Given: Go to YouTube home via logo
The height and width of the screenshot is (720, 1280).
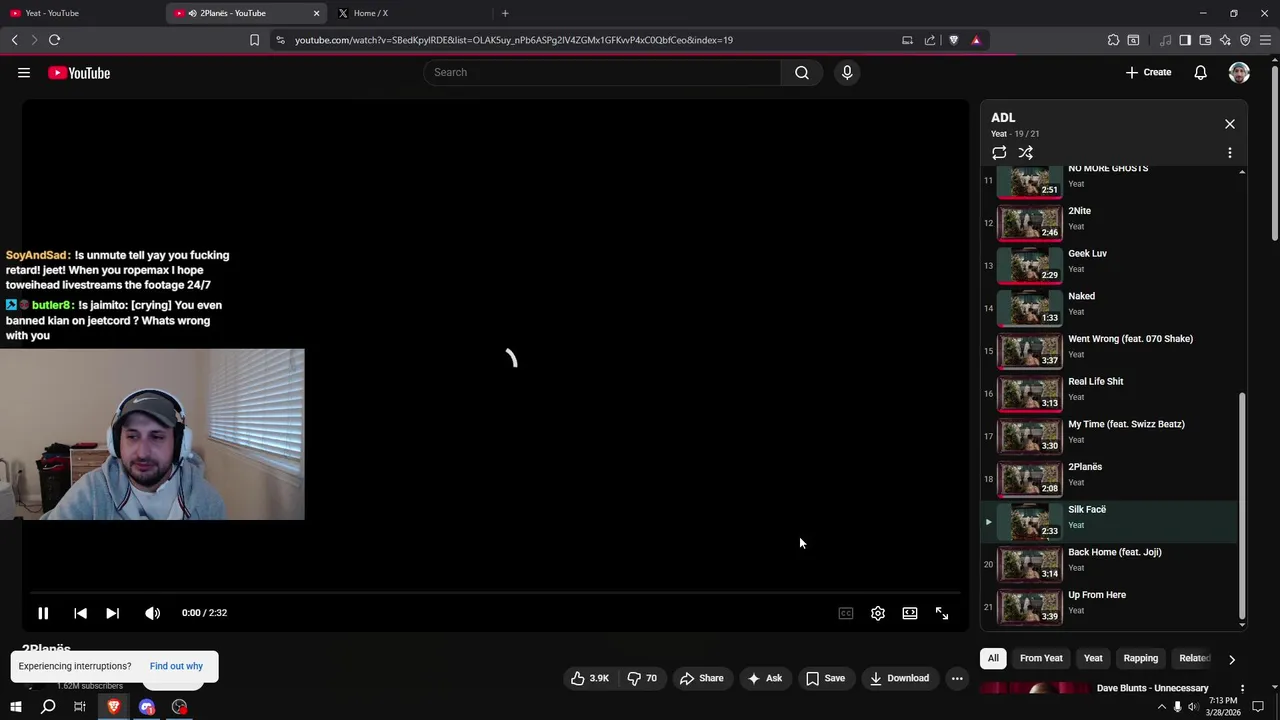Looking at the screenshot, I should [79, 73].
